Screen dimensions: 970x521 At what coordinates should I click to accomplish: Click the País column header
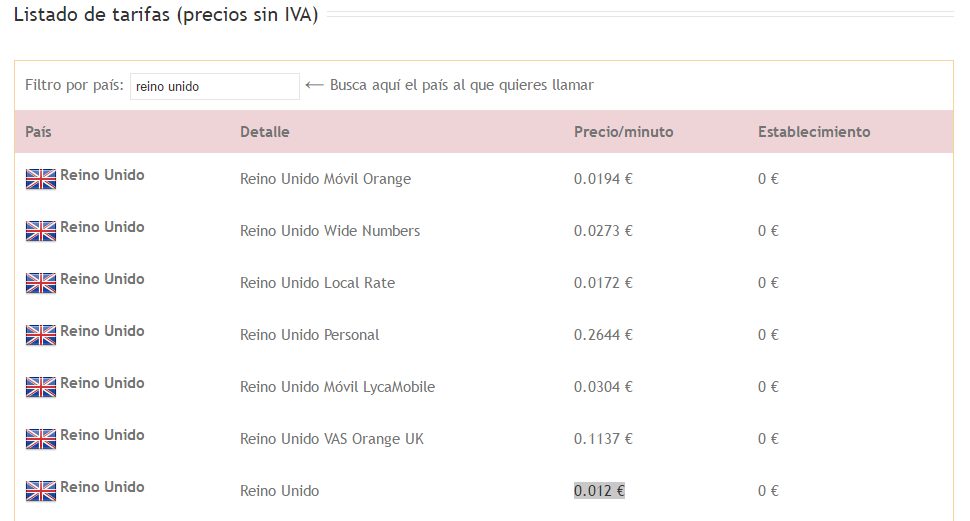coord(38,132)
